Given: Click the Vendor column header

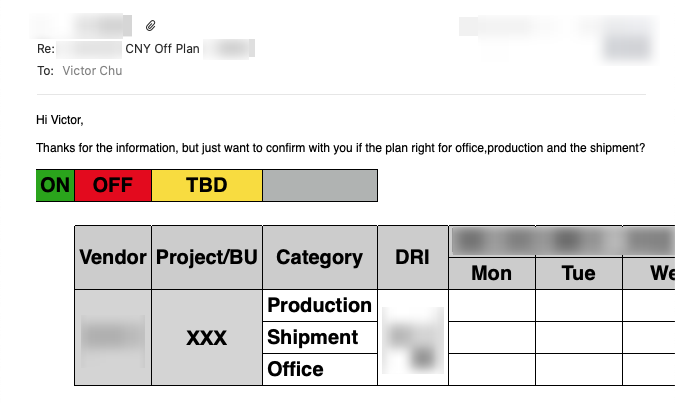Looking at the screenshot, I should point(113,257).
